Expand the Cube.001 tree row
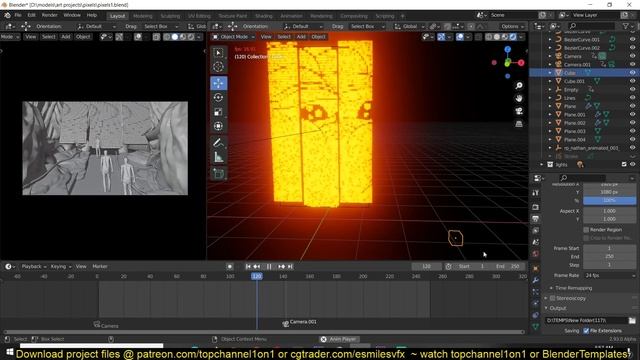This screenshot has height=360, width=640. [x=550, y=81]
